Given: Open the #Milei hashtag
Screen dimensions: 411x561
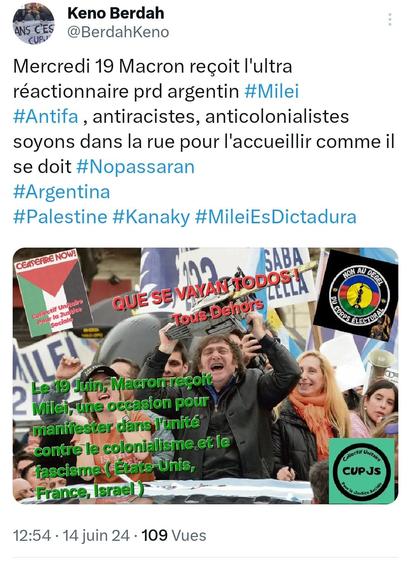Looking at the screenshot, I should [271, 91].
